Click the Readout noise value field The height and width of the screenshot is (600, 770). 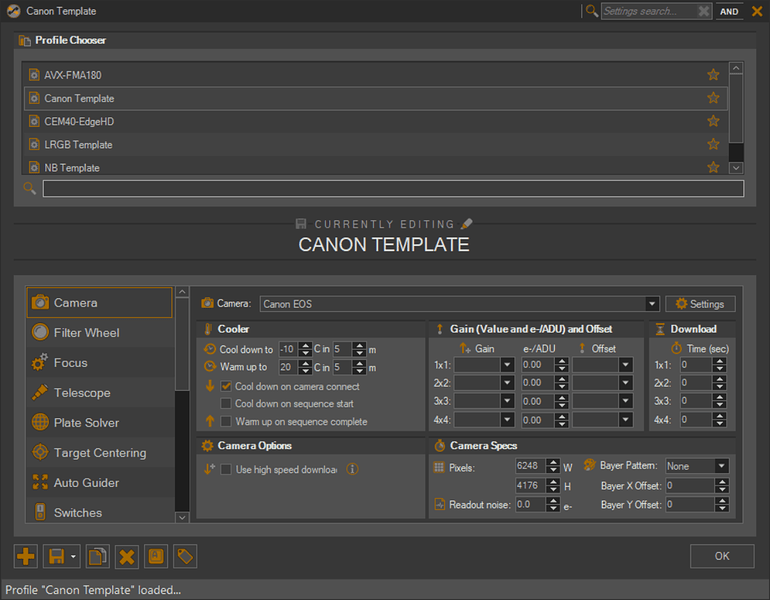(530, 504)
